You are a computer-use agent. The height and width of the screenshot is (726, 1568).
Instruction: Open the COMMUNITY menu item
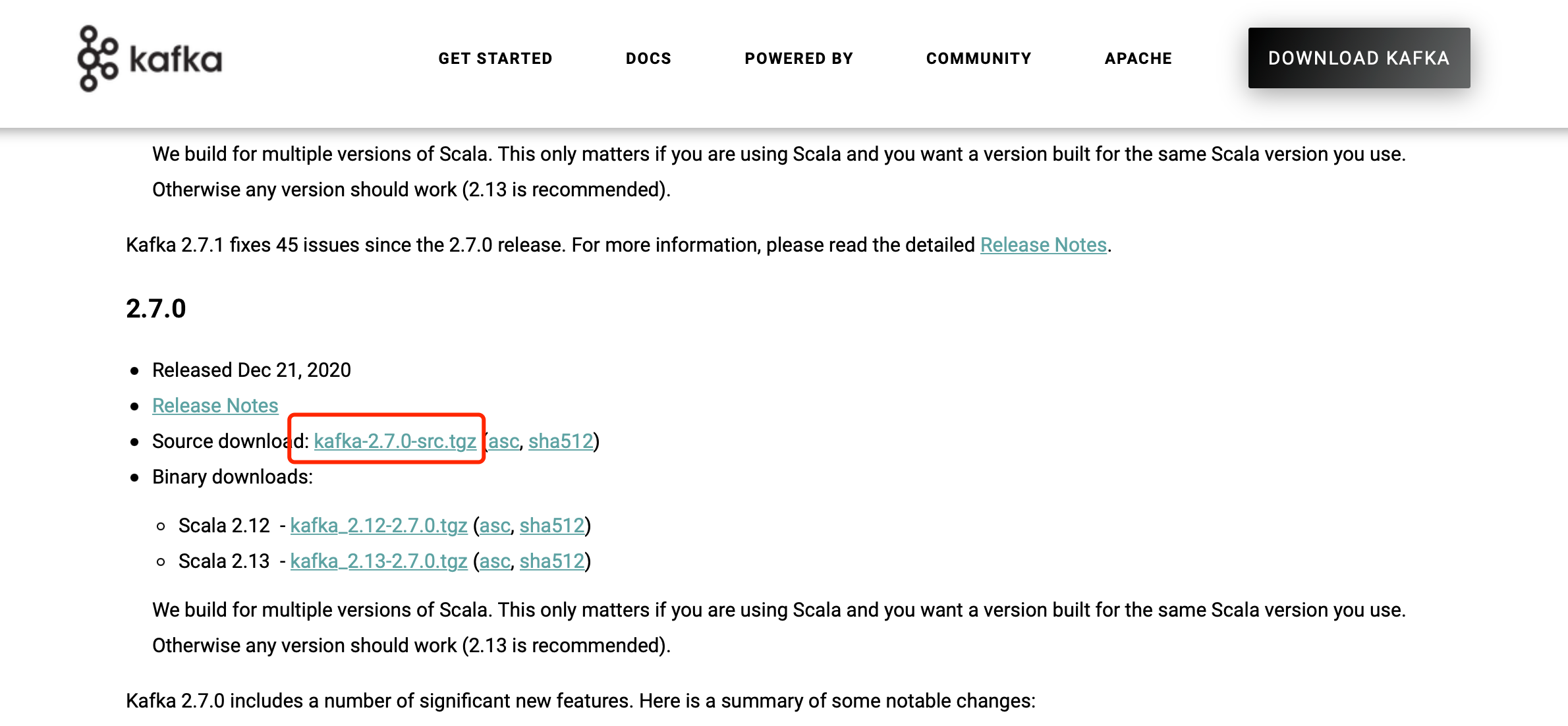[x=978, y=59]
